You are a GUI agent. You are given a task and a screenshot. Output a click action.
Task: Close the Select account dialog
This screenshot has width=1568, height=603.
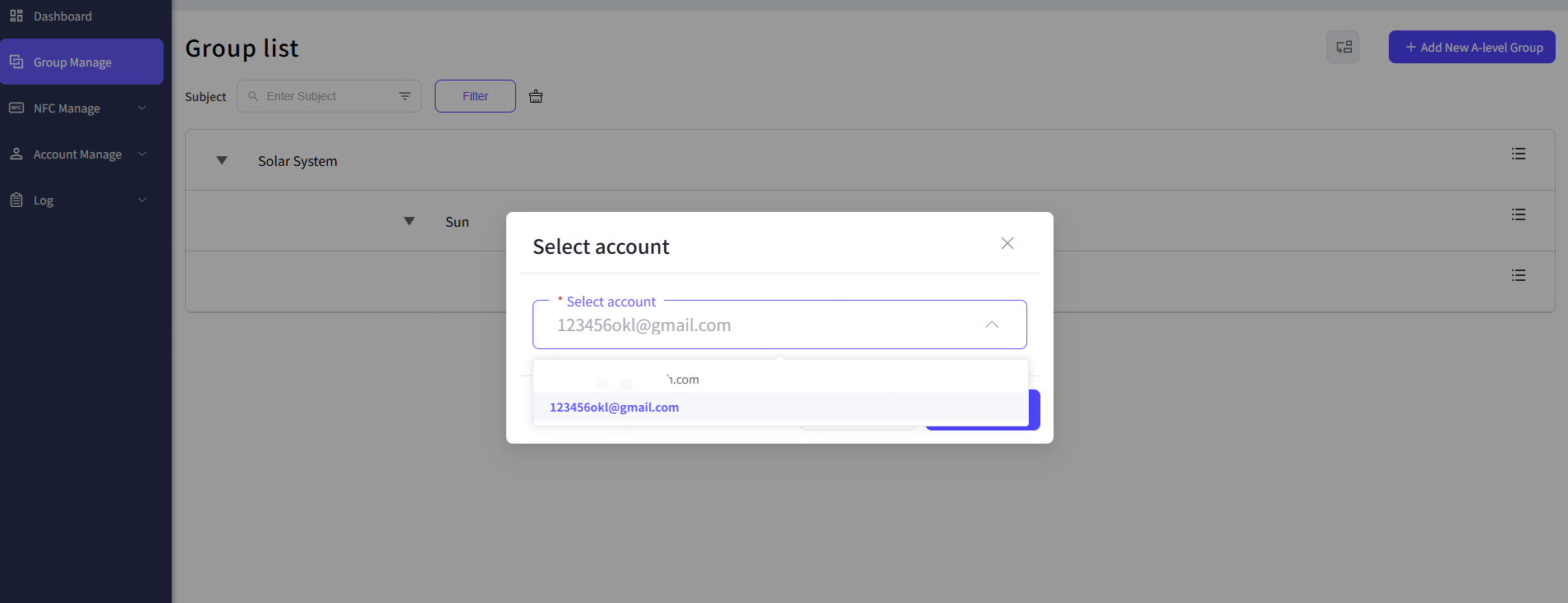coord(1008,243)
